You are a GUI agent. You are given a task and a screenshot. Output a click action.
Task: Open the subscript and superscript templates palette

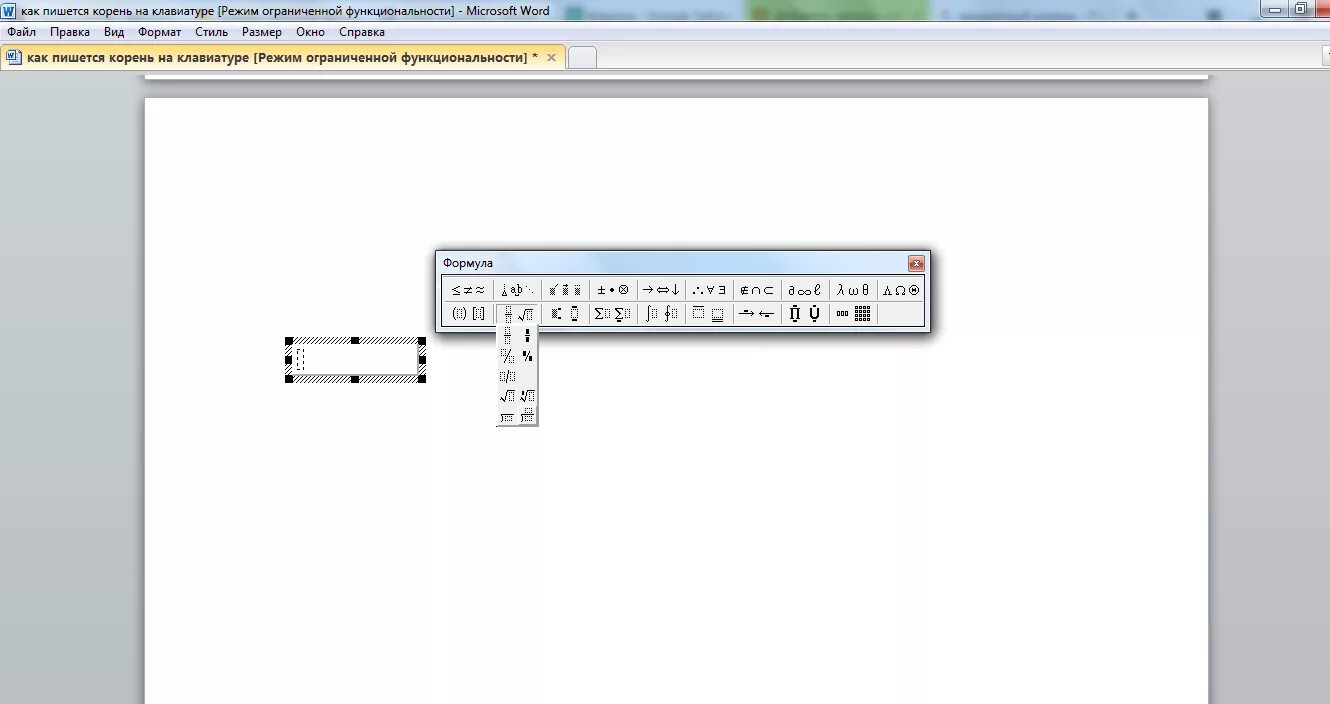coord(564,314)
